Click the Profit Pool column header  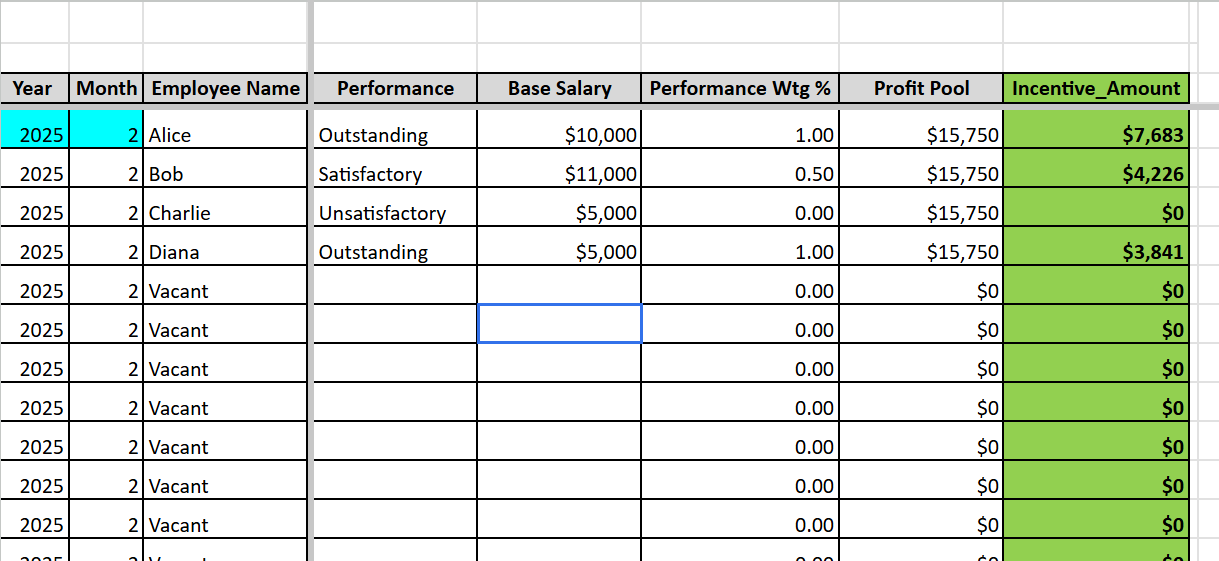click(921, 88)
